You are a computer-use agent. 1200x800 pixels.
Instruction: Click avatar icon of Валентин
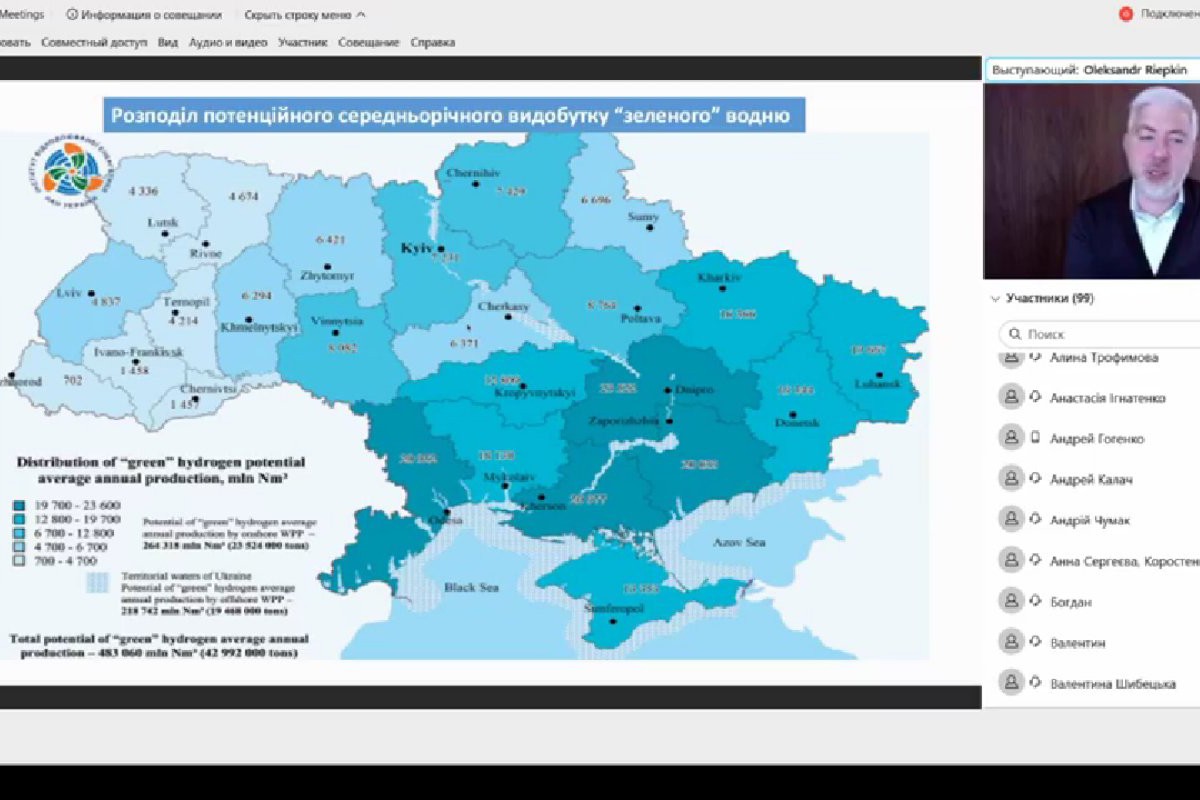pos(1011,642)
